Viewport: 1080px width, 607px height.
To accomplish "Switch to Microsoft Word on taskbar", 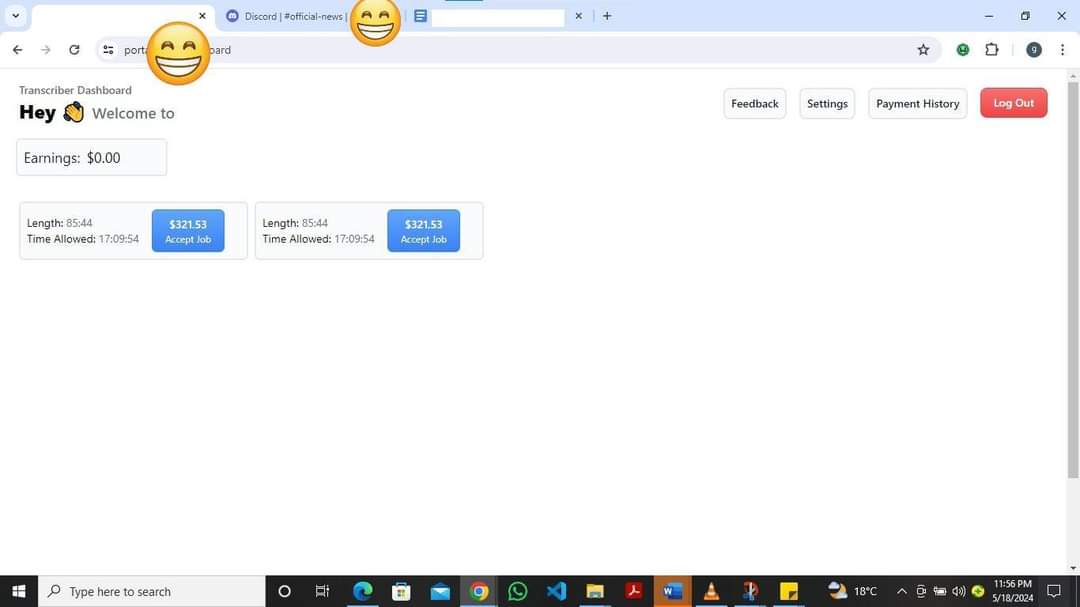I will tap(672, 591).
